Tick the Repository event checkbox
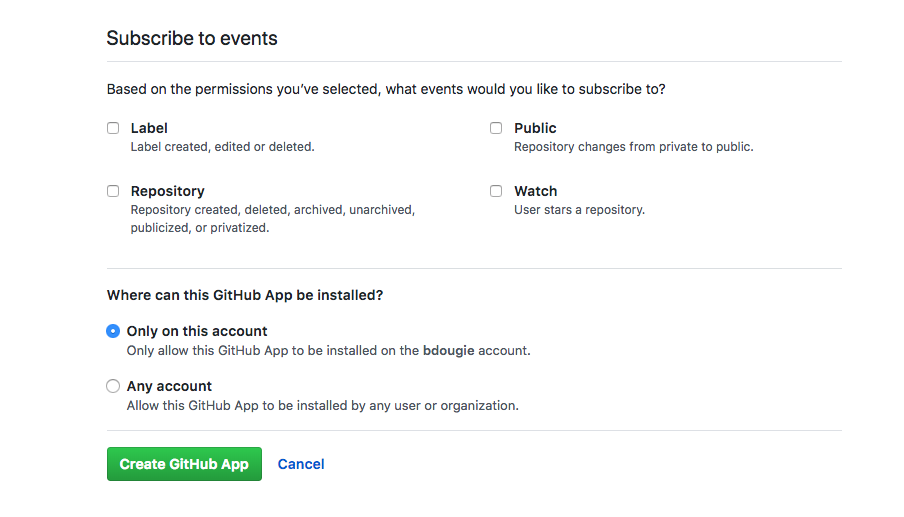The height and width of the screenshot is (517, 904). click(113, 191)
